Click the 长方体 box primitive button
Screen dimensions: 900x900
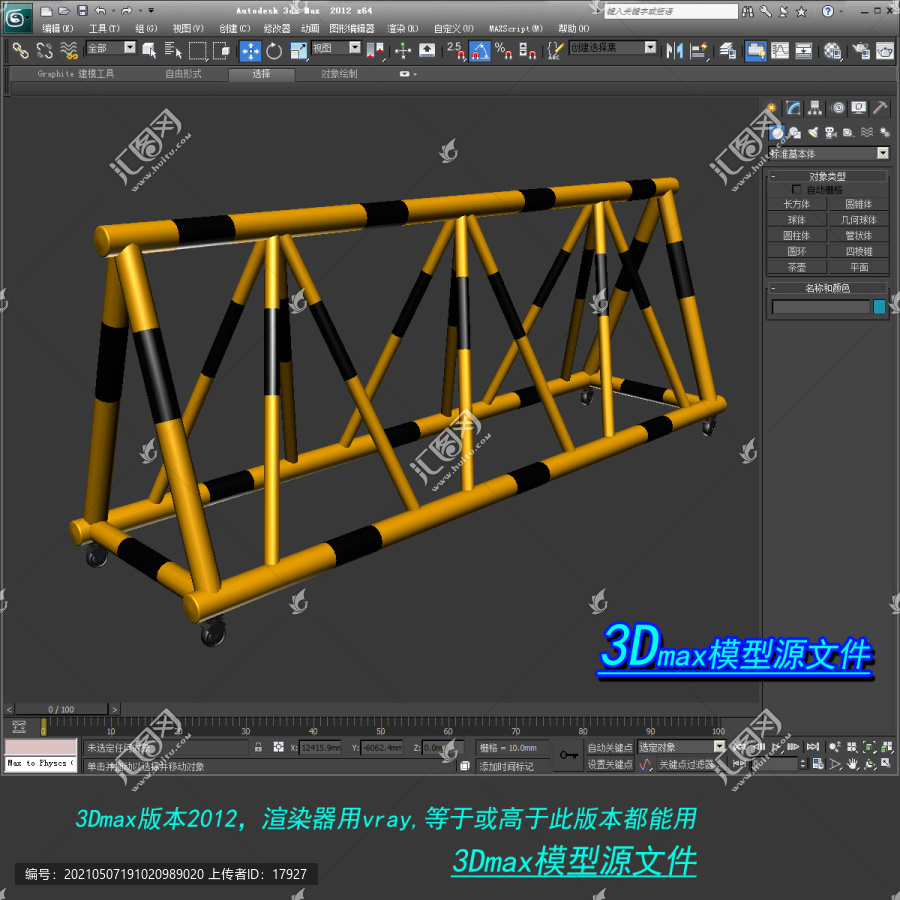[x=796, y=204]
